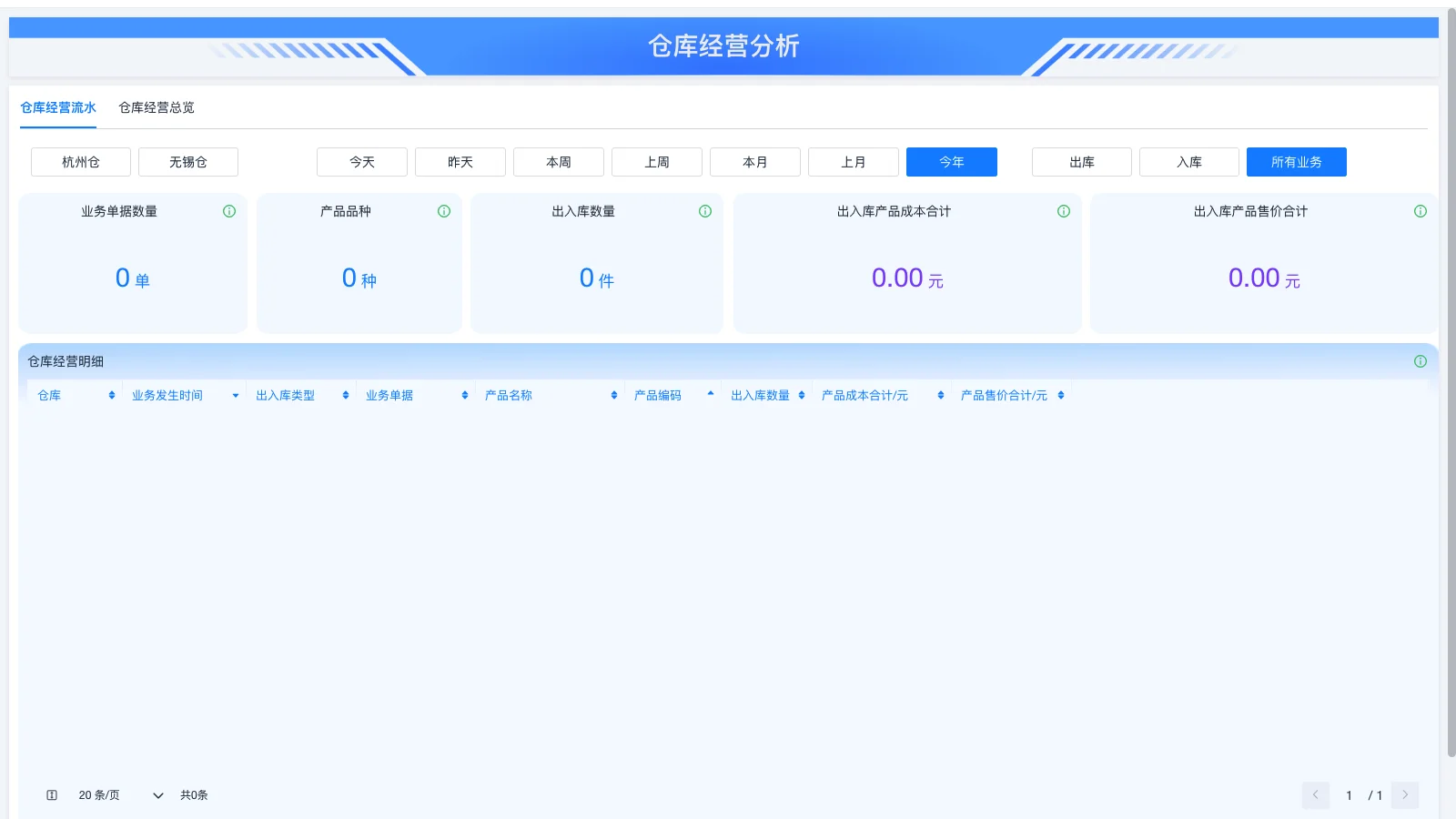Click the info icon on 业务单据数量 card
1456x819 pixels.
pyautogui.click(x=229, y=211)
